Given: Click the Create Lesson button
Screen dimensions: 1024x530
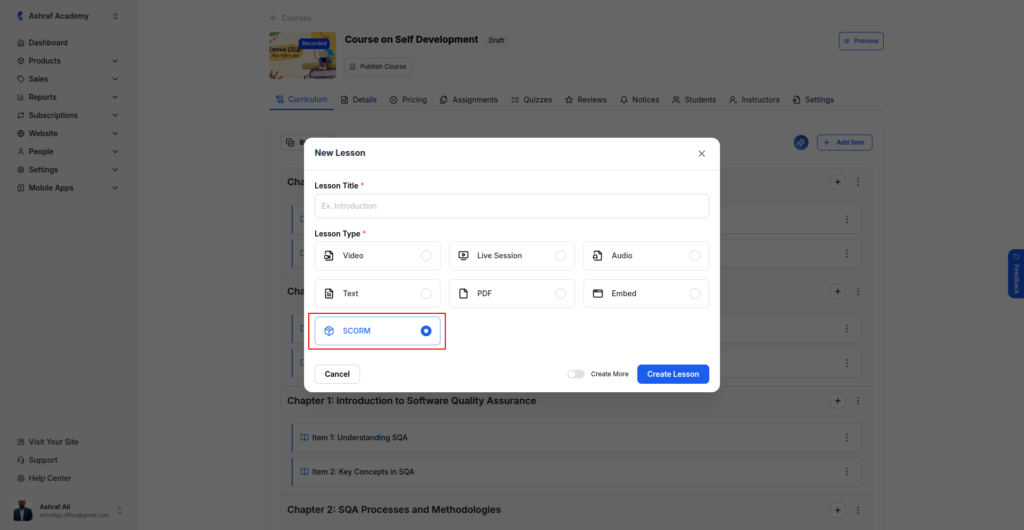Looking at the screenshot, I should pos(673,374).
